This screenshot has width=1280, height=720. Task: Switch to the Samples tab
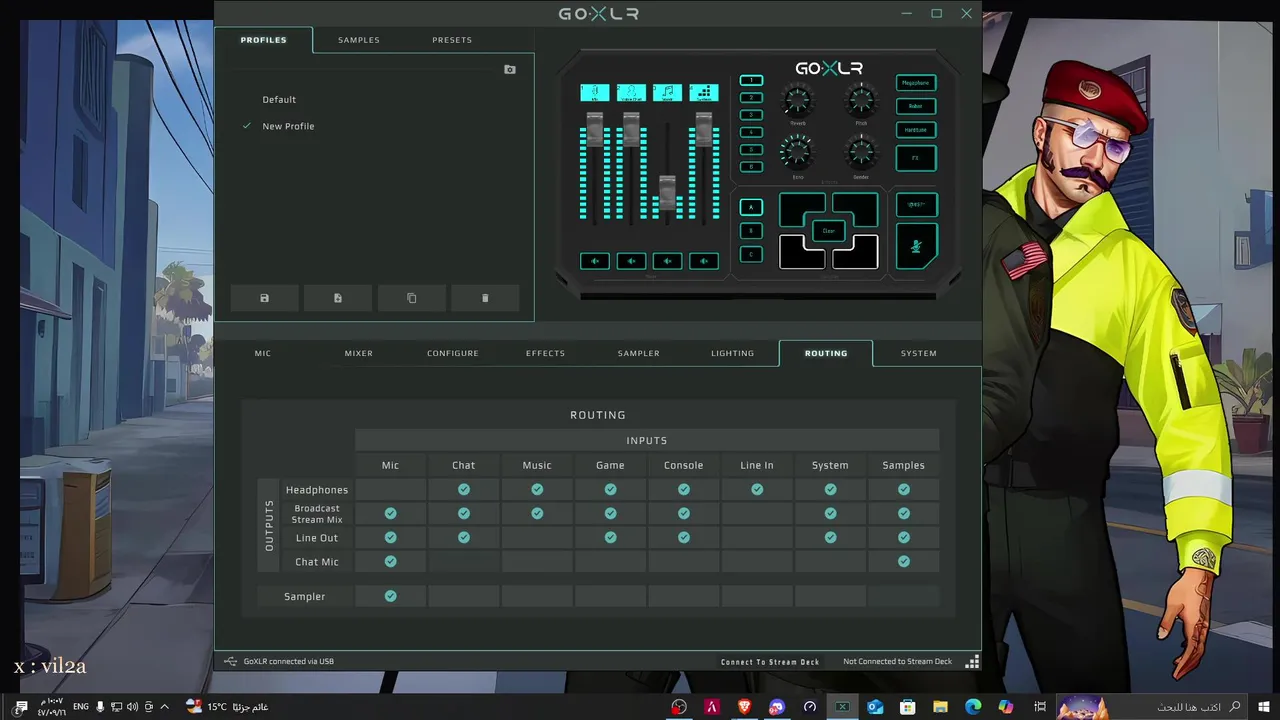(x=359, y=40)
